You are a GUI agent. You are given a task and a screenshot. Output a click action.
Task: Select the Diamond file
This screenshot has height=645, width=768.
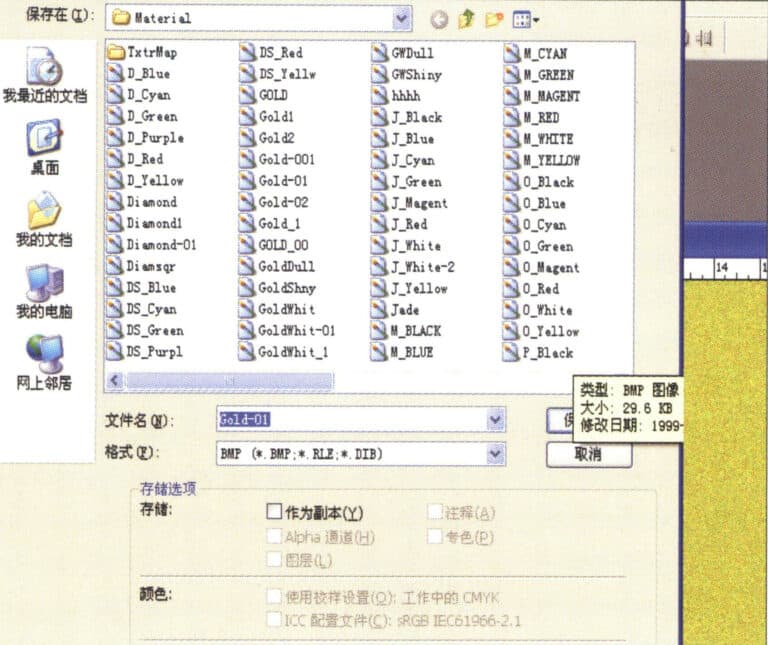(142, 202)
